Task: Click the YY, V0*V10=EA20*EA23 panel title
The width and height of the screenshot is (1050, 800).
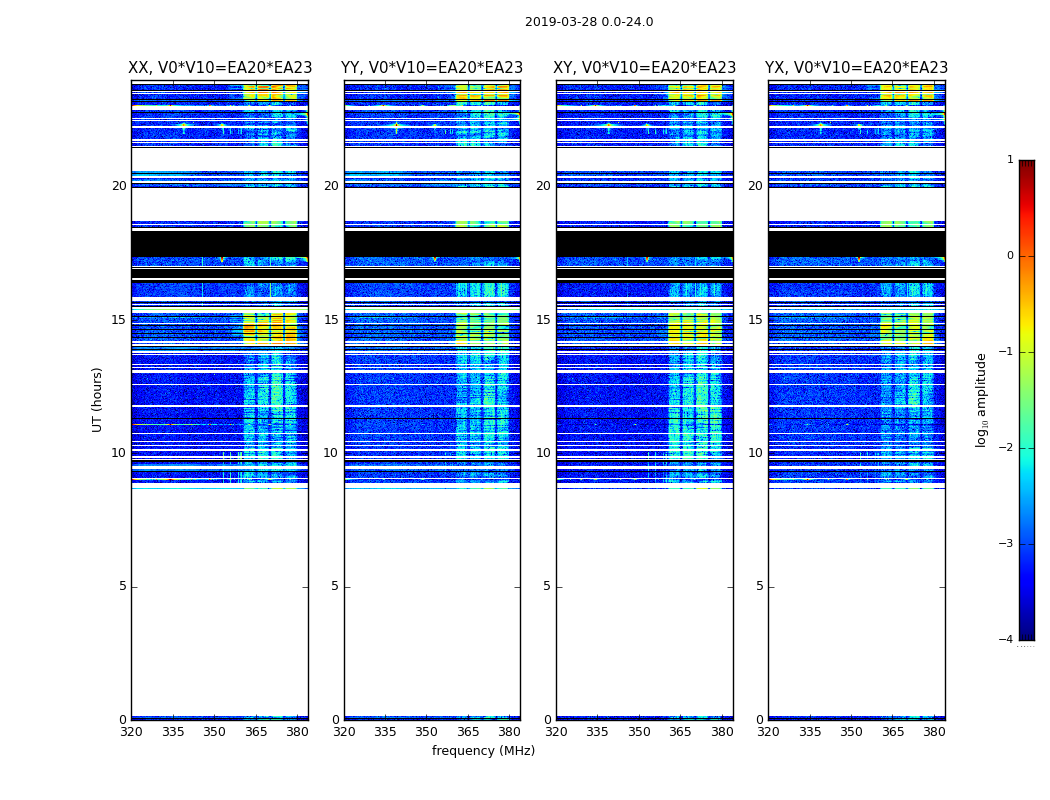Action: tap(432, 68)
